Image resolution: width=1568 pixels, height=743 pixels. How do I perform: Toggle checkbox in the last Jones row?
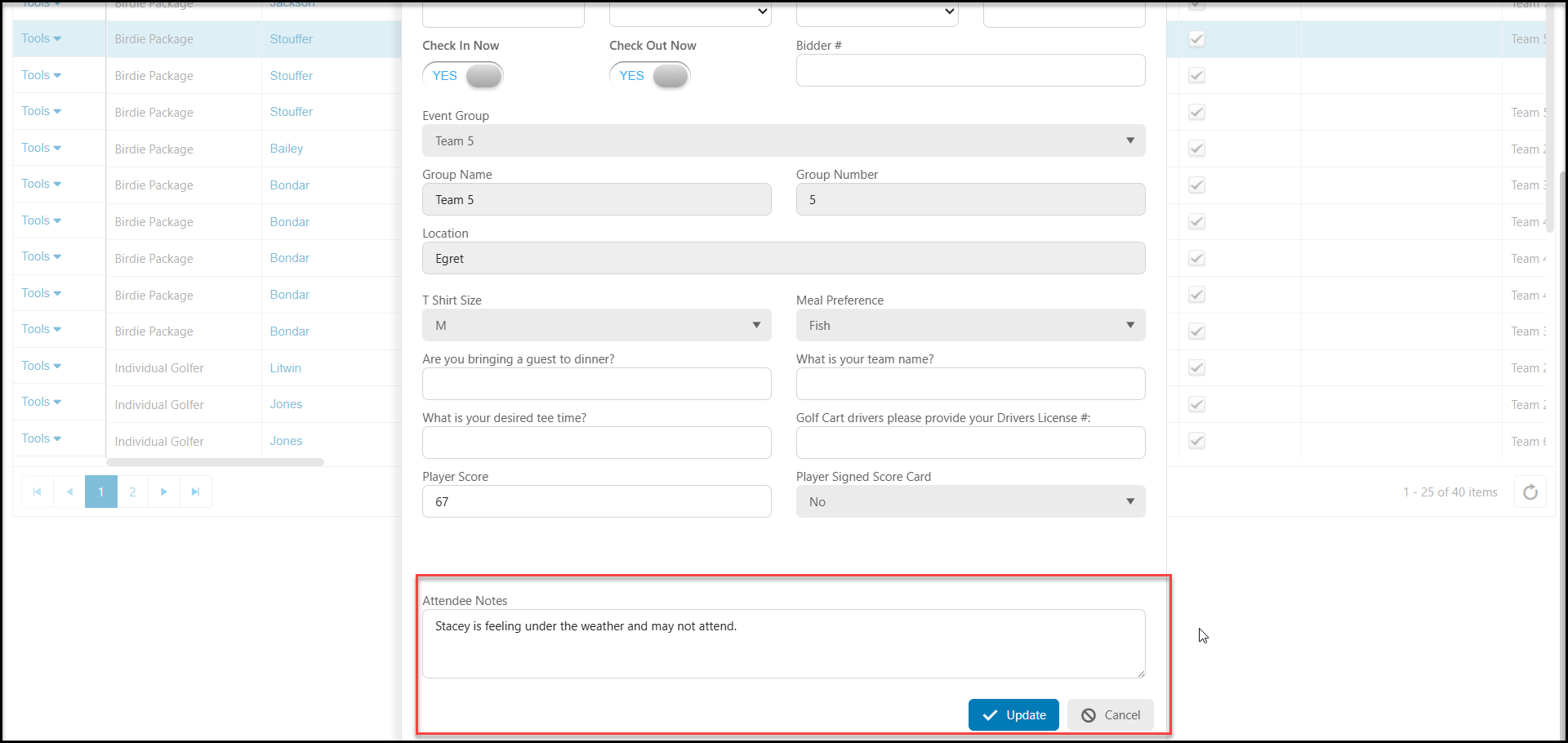[x=1196, y=441]
